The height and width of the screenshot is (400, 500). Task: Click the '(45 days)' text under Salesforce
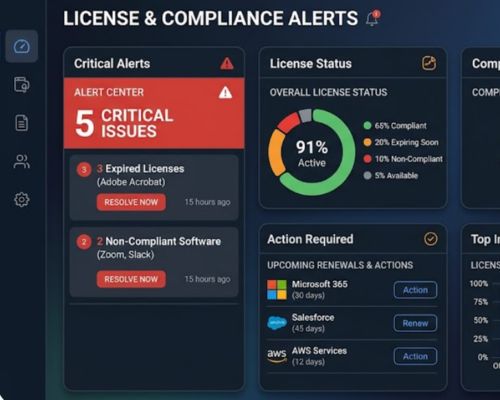pyautogui.click(x=308, y=329)
